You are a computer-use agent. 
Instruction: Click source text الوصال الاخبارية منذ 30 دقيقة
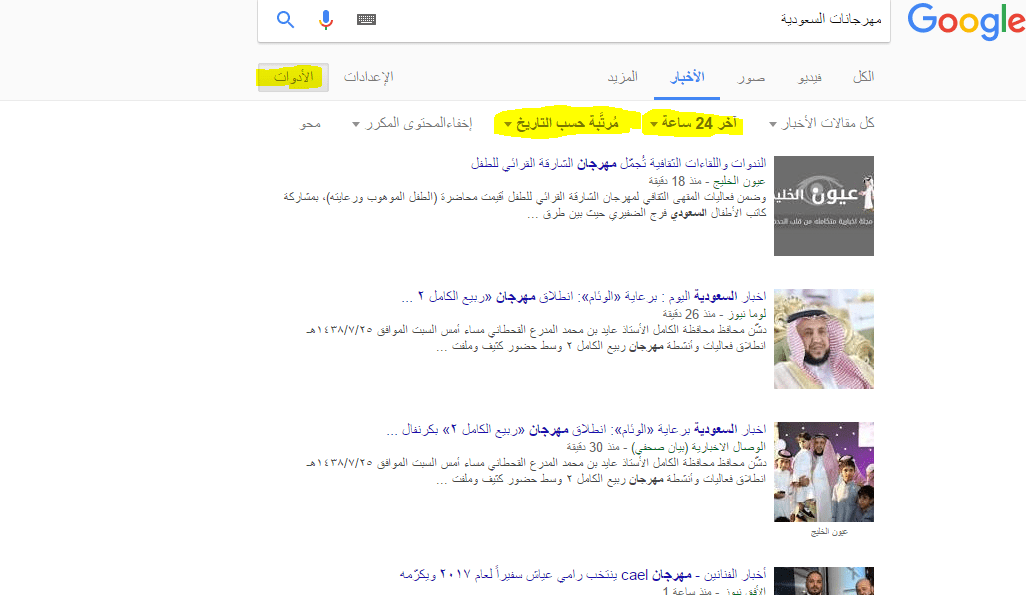pos(666,447)
